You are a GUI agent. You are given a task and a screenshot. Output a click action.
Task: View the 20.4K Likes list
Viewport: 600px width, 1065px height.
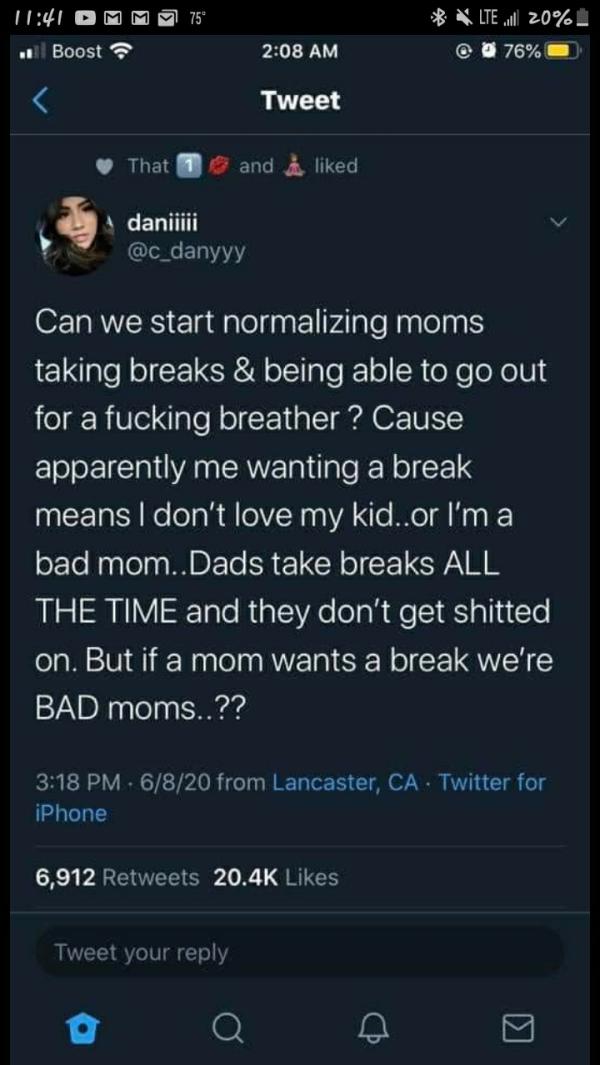coord(276,877)
